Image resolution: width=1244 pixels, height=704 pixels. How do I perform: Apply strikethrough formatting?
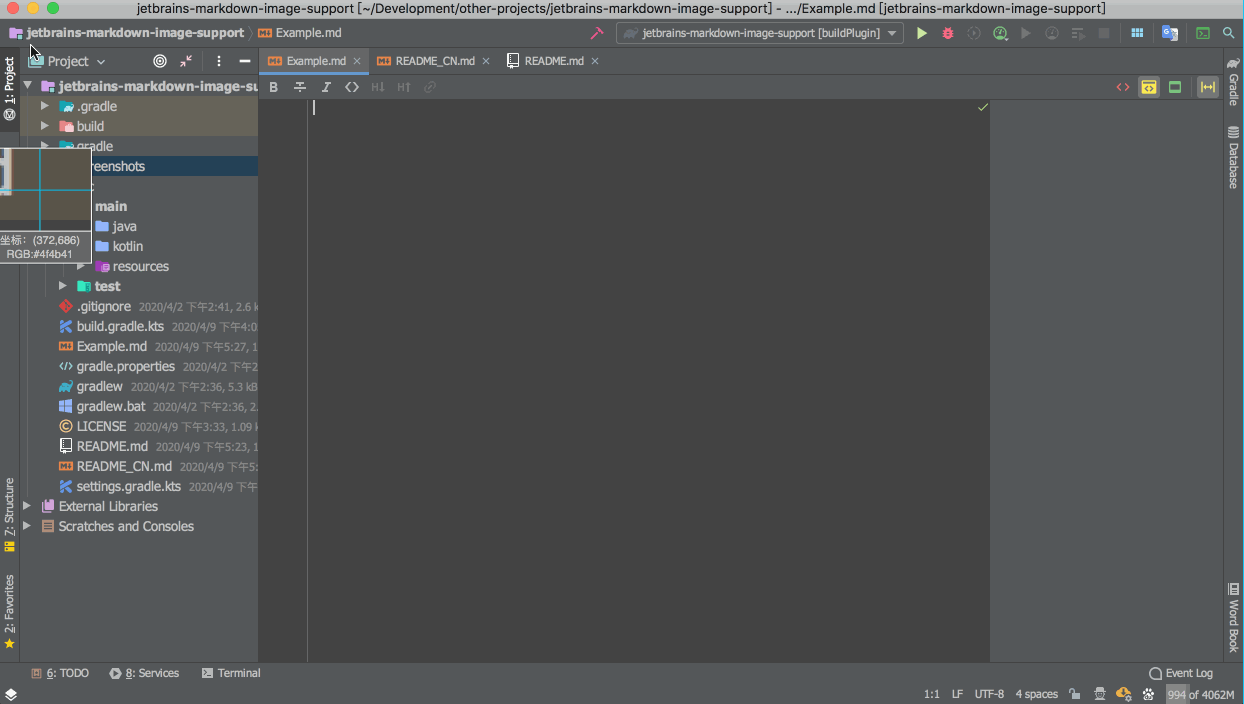[x=300, y=87]
